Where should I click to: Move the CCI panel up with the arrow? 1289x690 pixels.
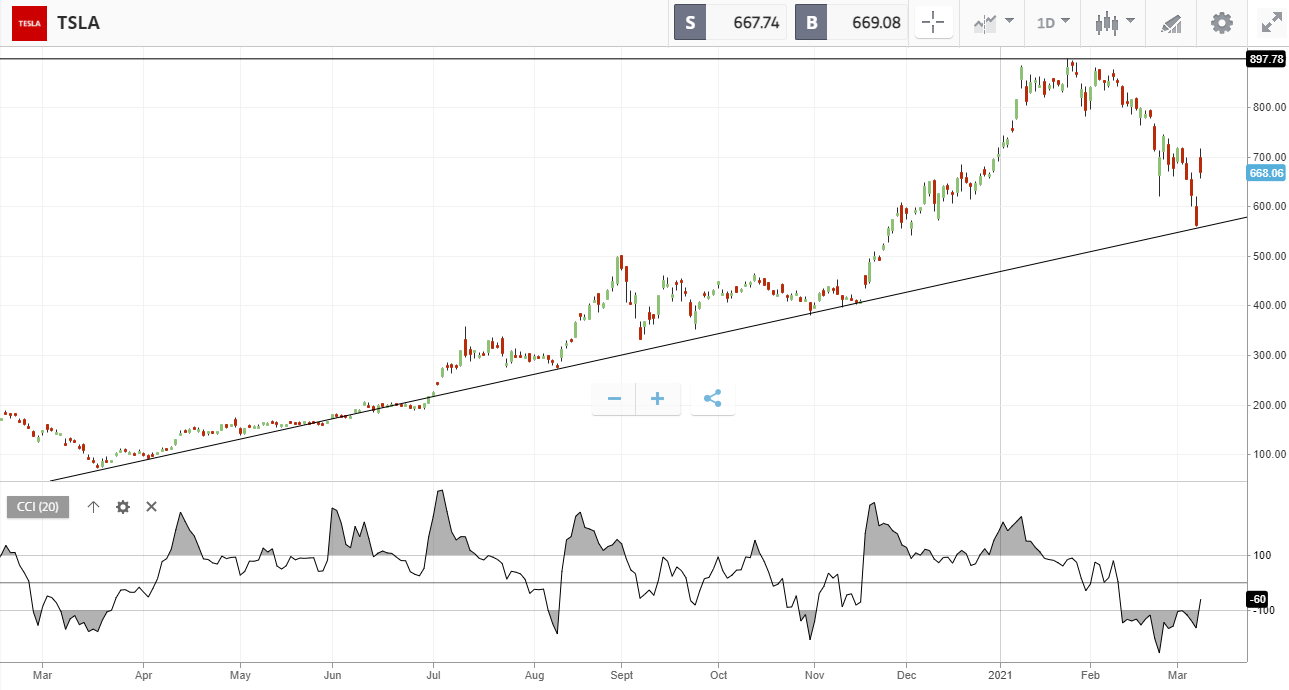point(93,507)
